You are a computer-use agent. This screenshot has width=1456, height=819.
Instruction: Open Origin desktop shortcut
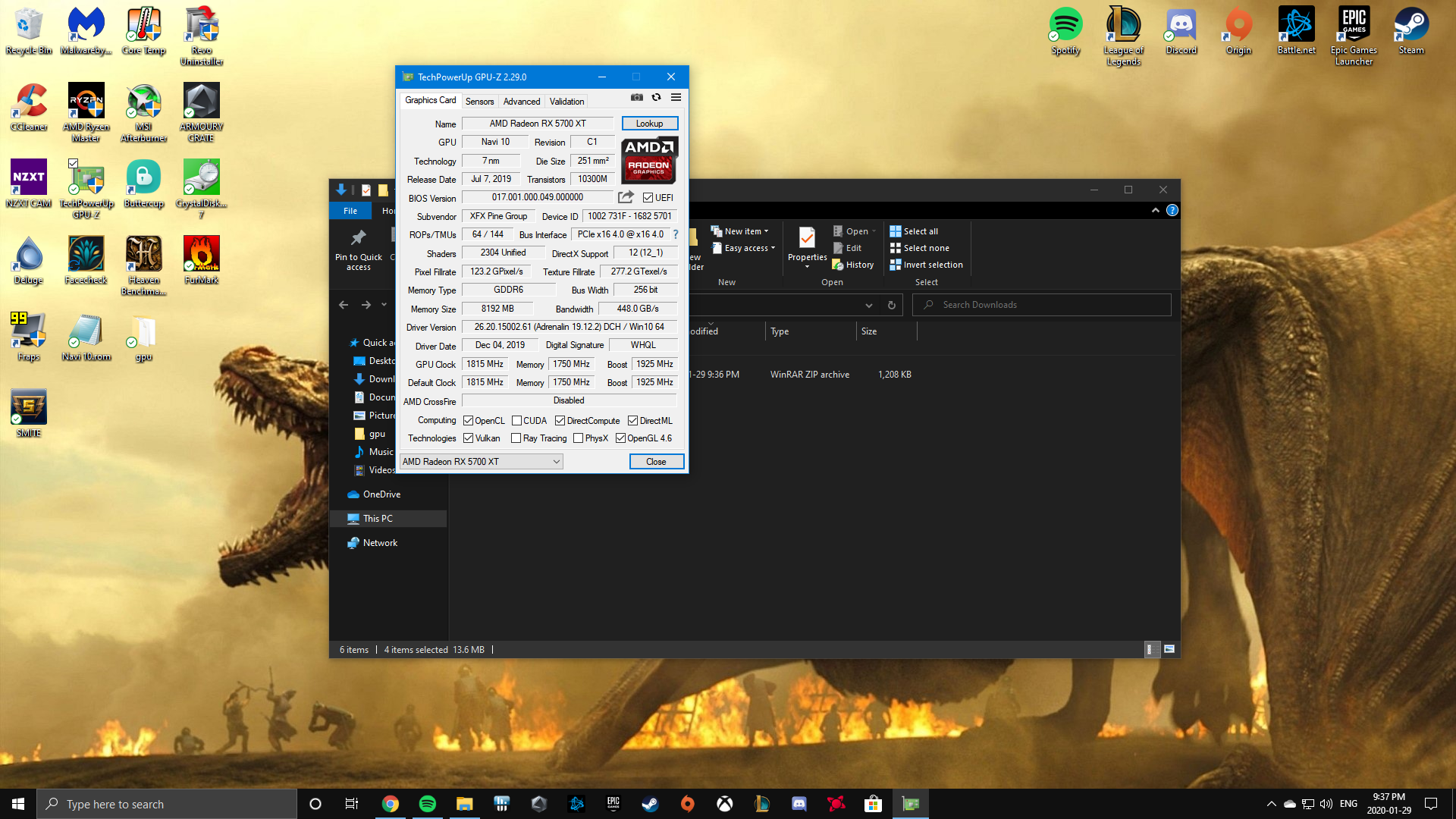[x=1238, y=32]
